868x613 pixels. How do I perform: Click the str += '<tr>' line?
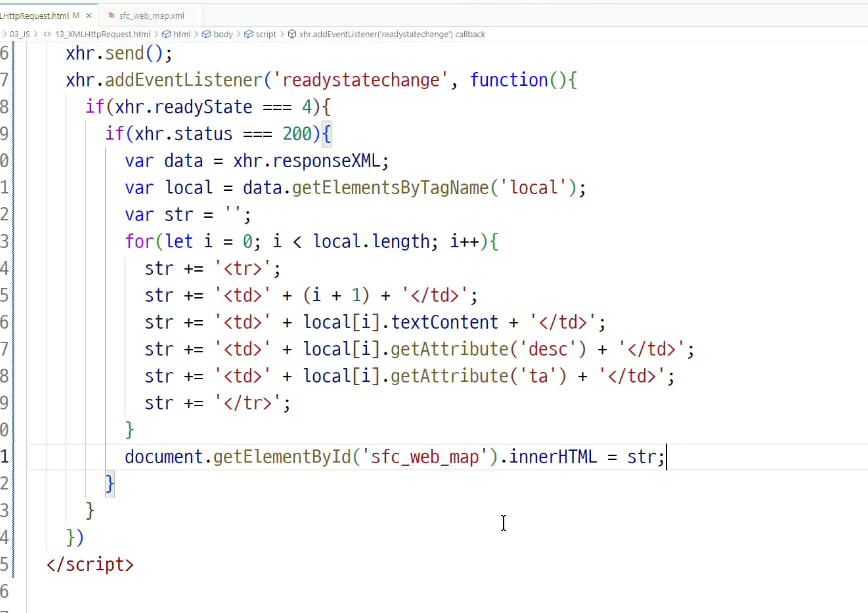click(213, 269)
